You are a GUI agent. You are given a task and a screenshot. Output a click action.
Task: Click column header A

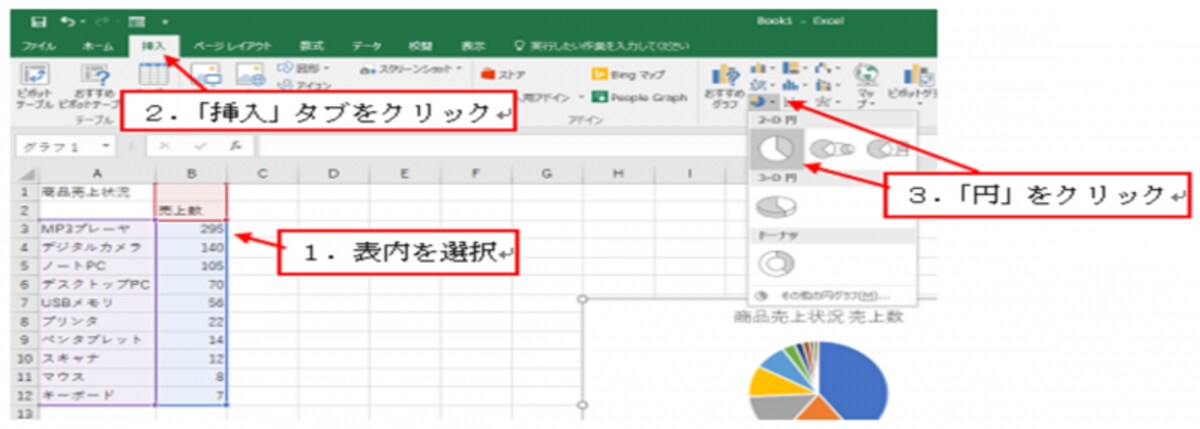(96, 173)
